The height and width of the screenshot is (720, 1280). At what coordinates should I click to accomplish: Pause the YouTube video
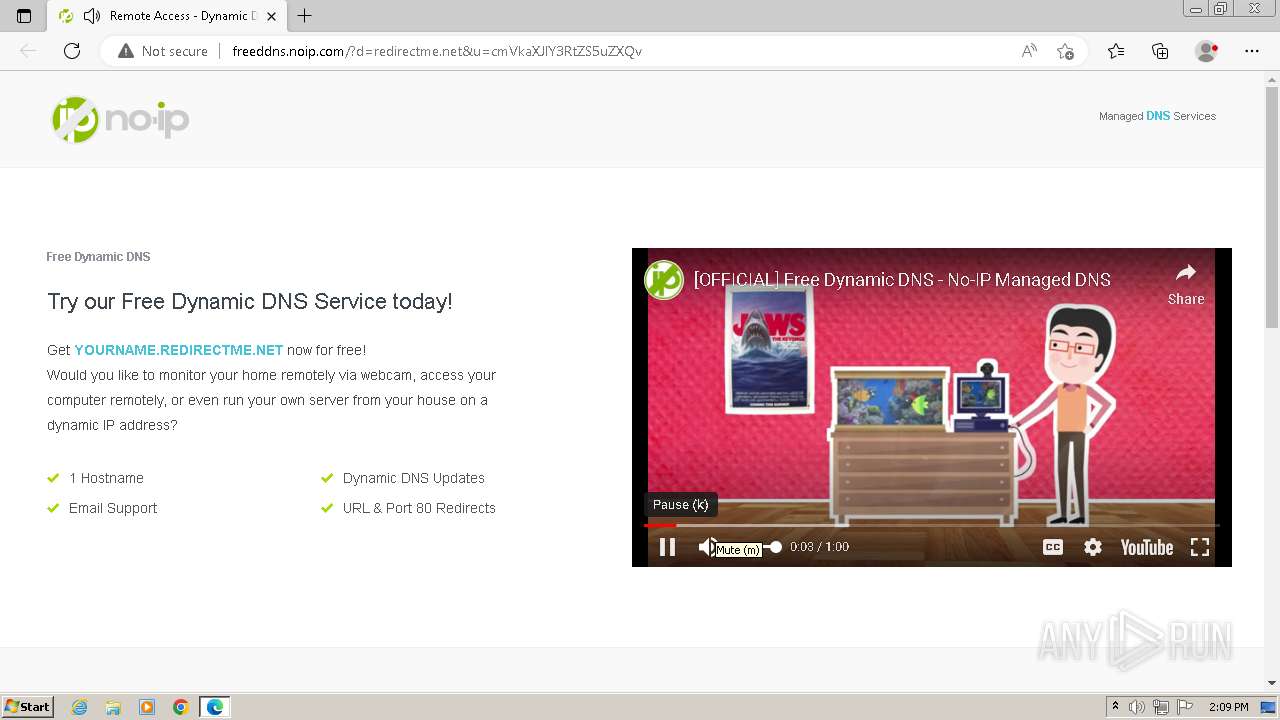667,547
